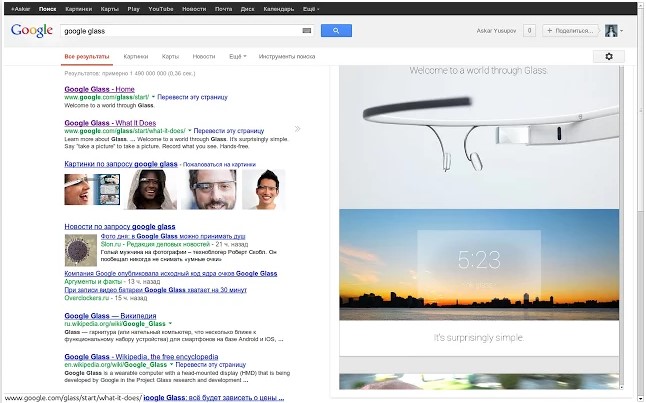Click the blue search magnifier button
The width and height of the screenshot is (646, 403).
(x=336, y=31)
